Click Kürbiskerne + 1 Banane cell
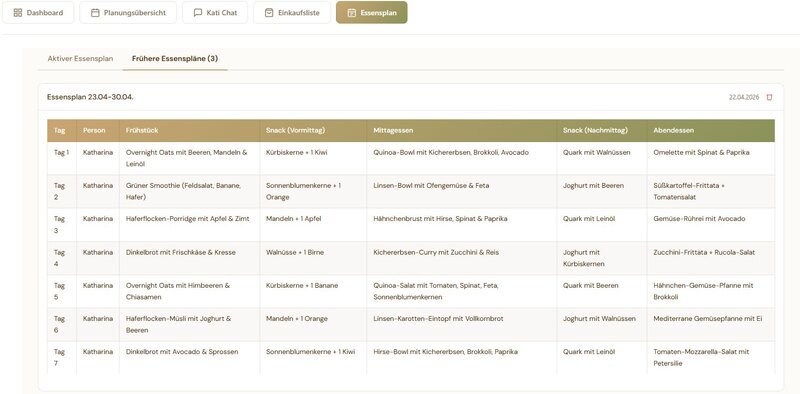The height and width of the screenshot is (394, 800). pos(313,291)
